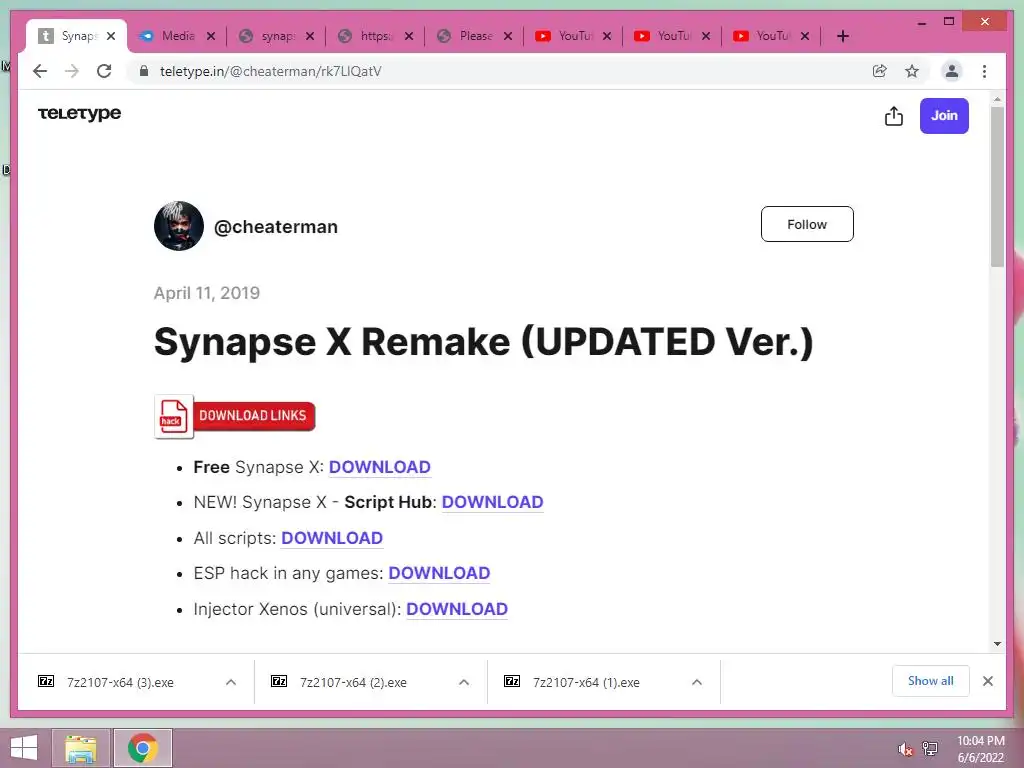
Task: Click Show all downloads
Action: 930,680
